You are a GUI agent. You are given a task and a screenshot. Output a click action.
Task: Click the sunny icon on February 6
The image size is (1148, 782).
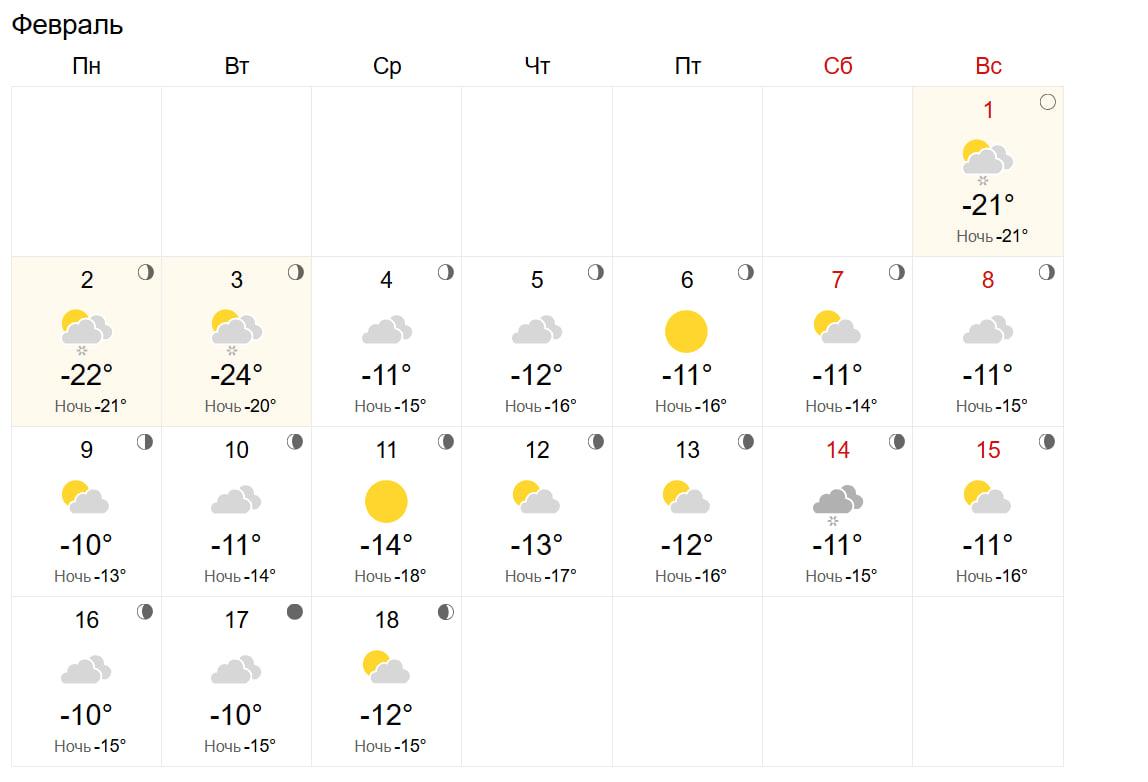click(x=686, y=332)
